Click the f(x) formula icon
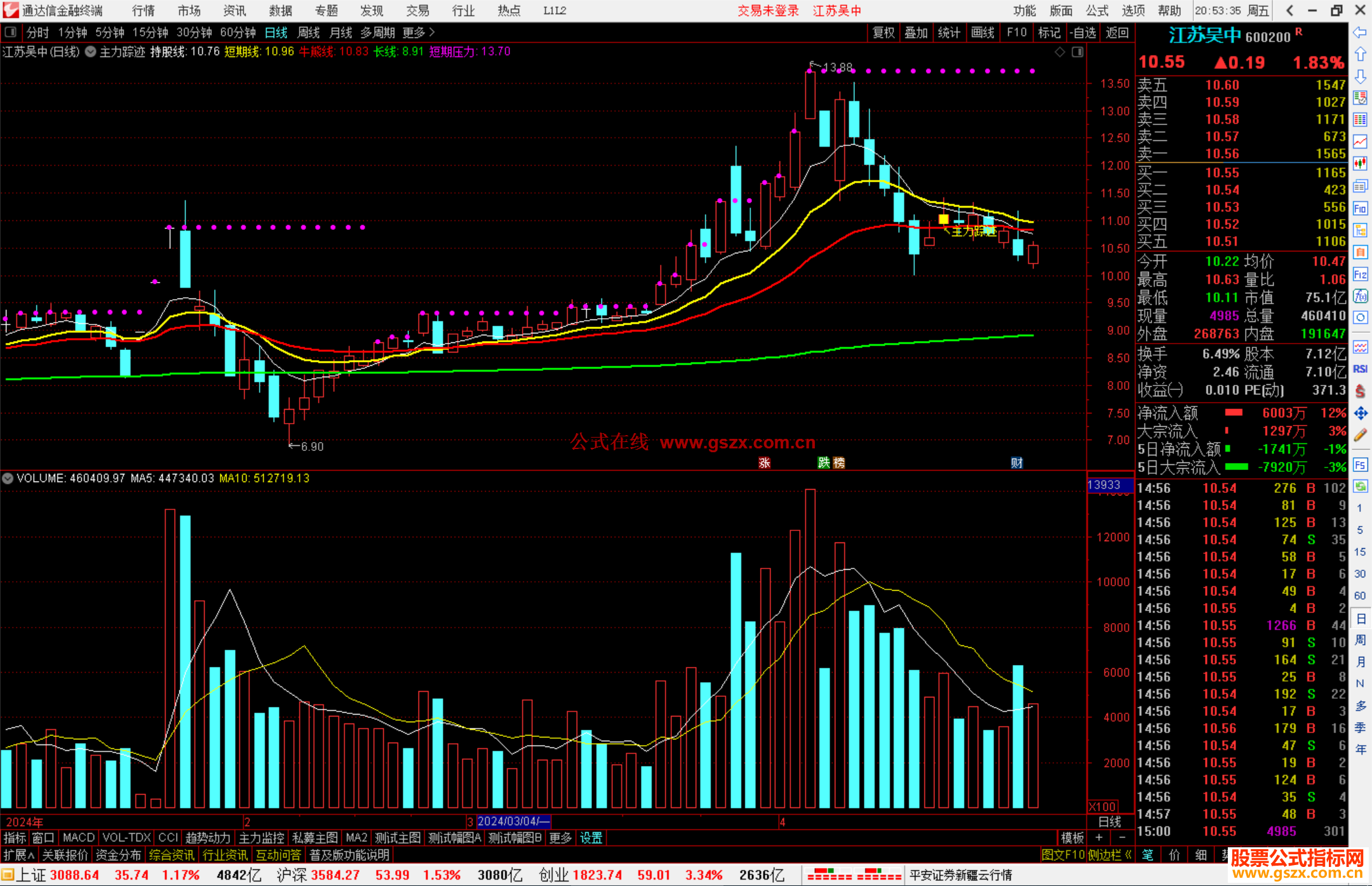This screenshot has width=1372, height=886. (x=1360, y=297)
